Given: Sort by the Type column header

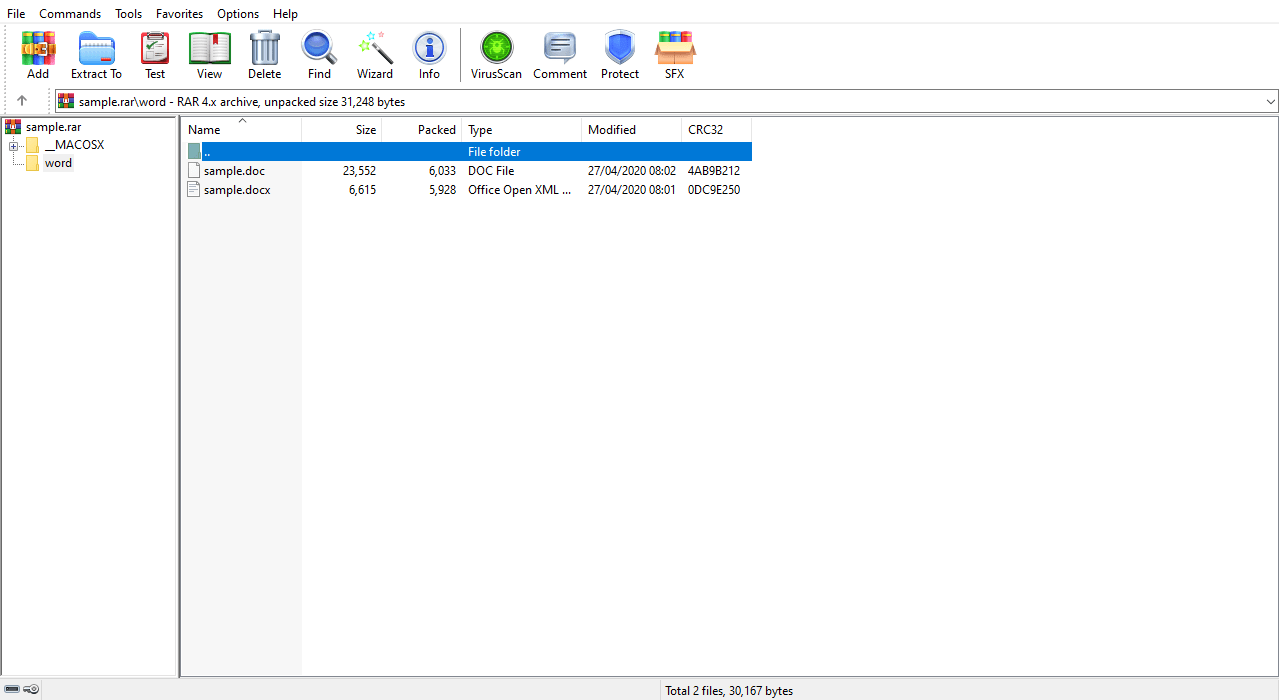Looking at the screenshot, I should [x=521, y=130].
